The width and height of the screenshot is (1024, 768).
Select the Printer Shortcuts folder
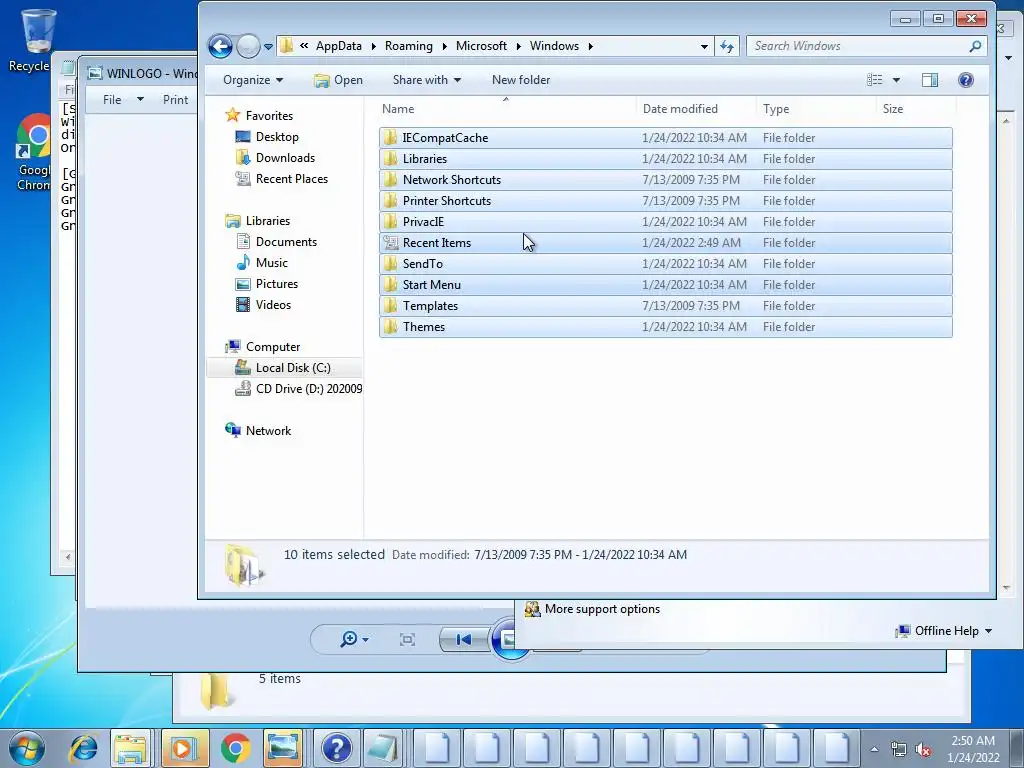(x=665, y=200)
